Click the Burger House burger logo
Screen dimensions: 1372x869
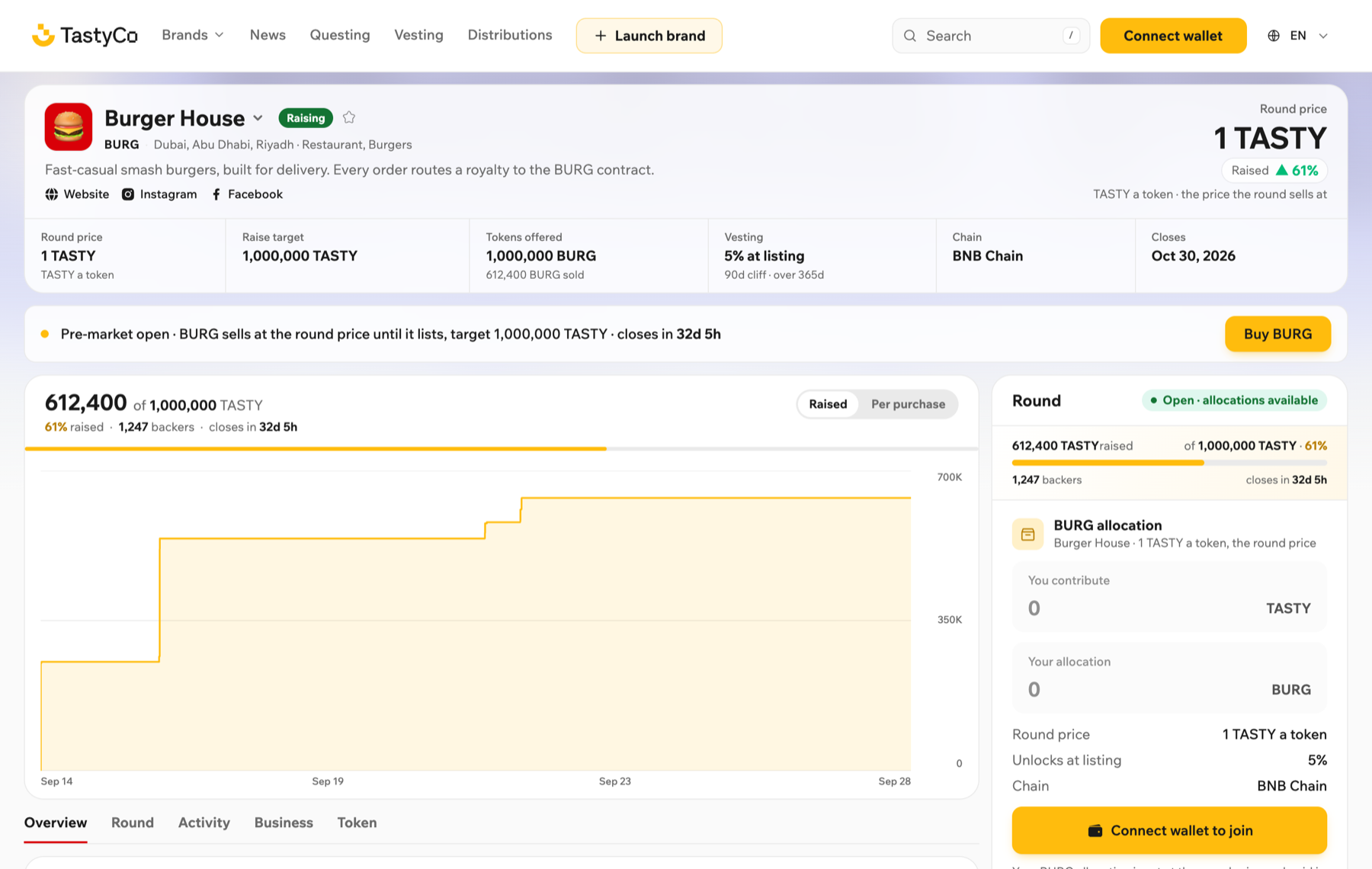69,127
